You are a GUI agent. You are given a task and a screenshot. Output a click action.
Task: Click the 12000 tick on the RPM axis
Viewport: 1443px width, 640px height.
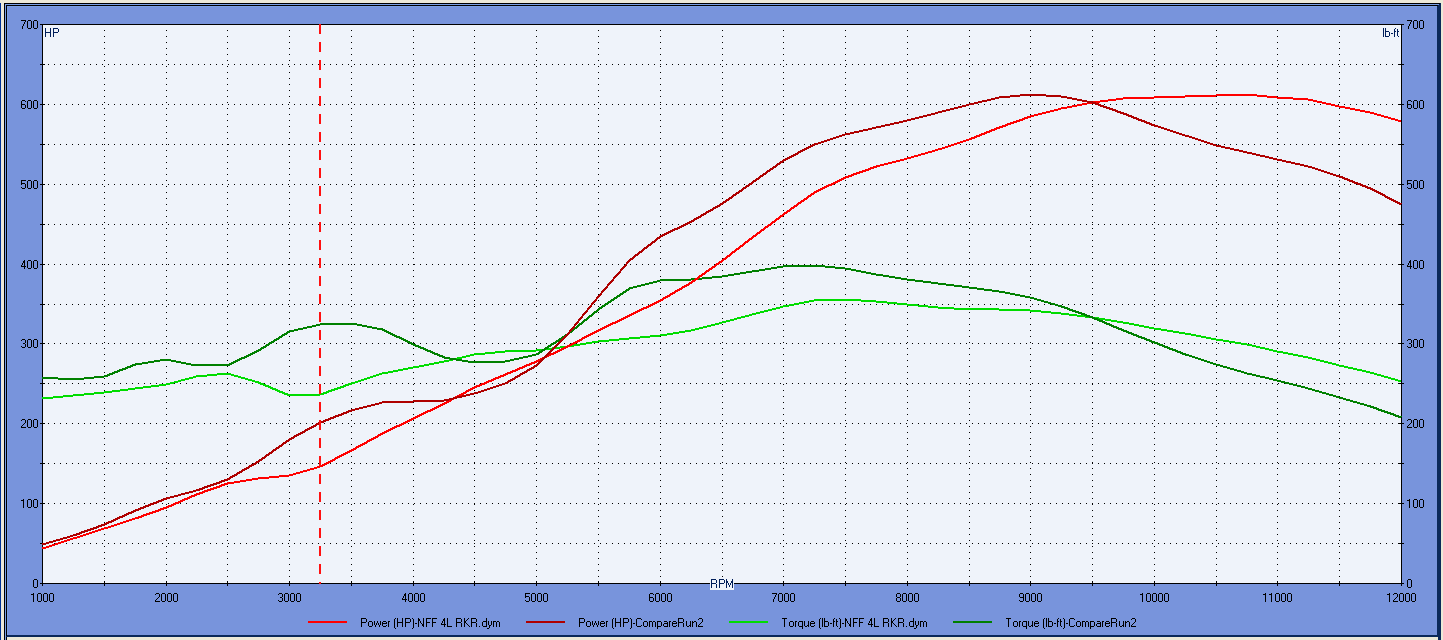1400,598
